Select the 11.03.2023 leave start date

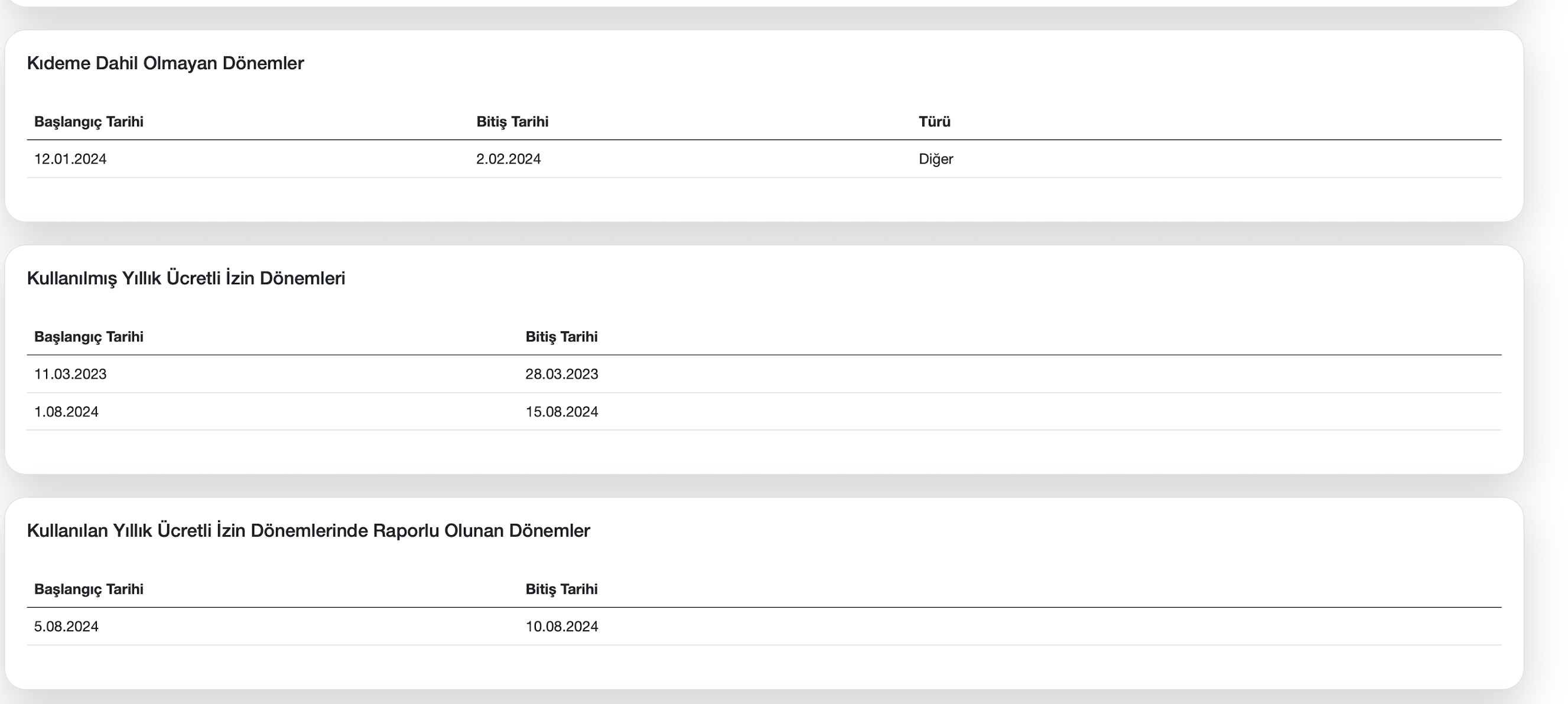tap(70, 374)
